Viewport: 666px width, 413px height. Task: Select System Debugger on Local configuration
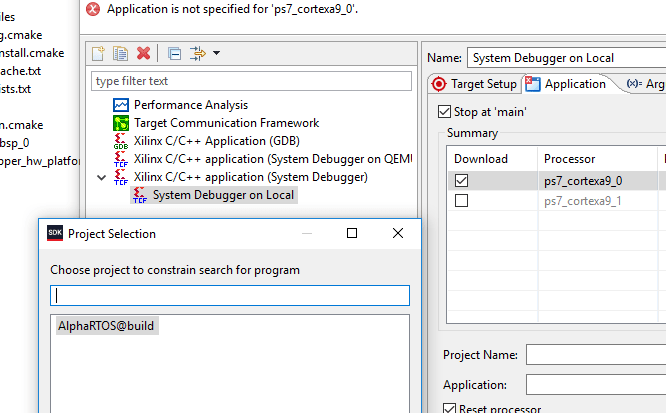pos(223,195)
